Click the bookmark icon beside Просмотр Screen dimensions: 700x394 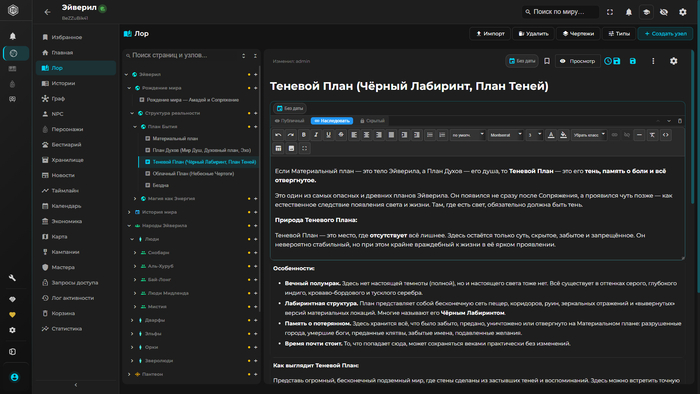tap(547, 61)
